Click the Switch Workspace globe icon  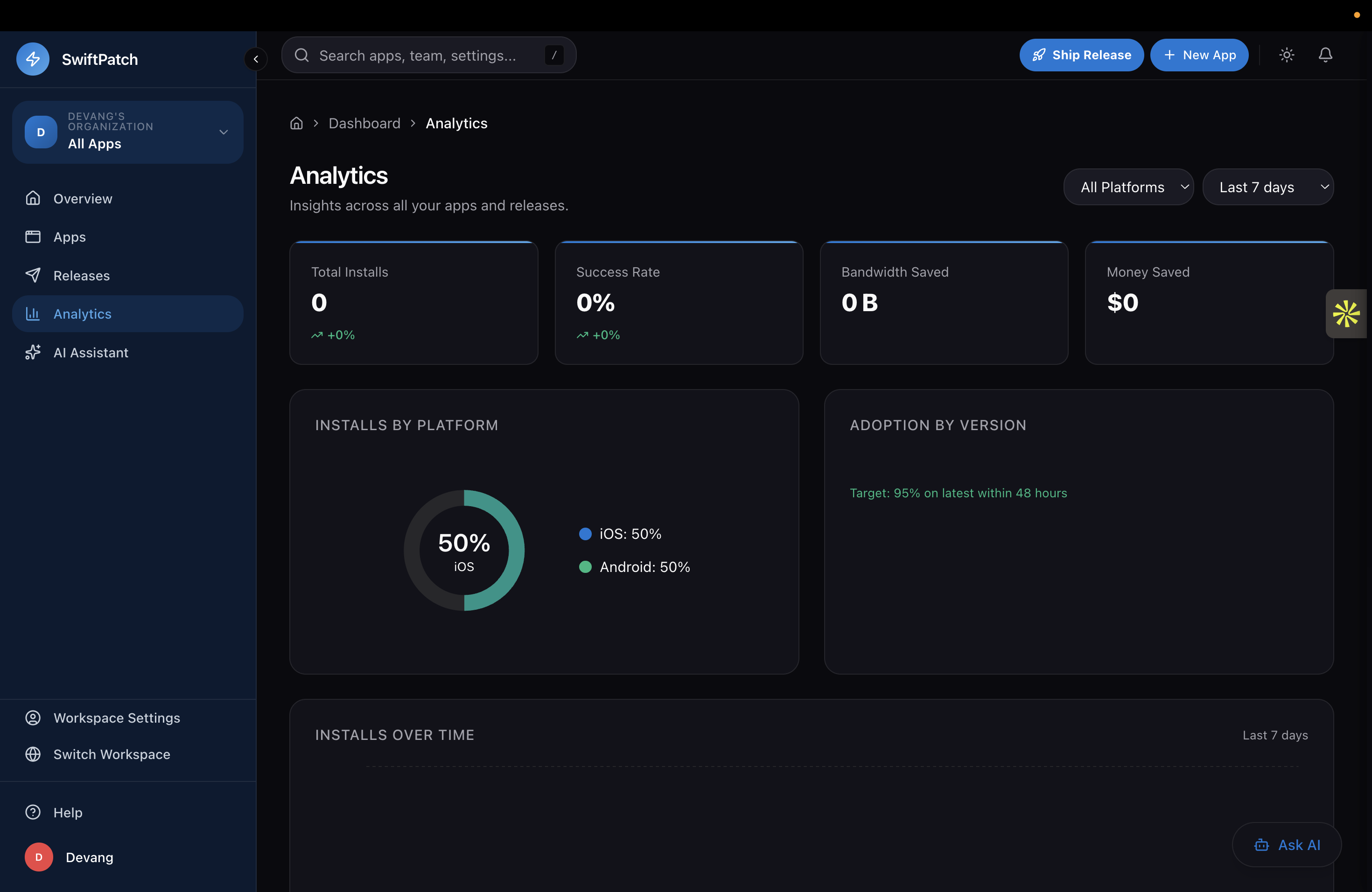pyautogui.click(x=33, y=754)
